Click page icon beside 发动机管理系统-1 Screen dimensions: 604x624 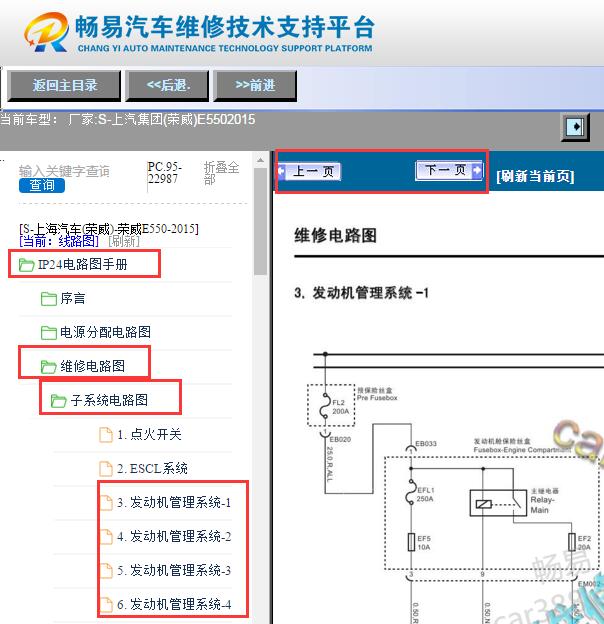tap(105, 503)
